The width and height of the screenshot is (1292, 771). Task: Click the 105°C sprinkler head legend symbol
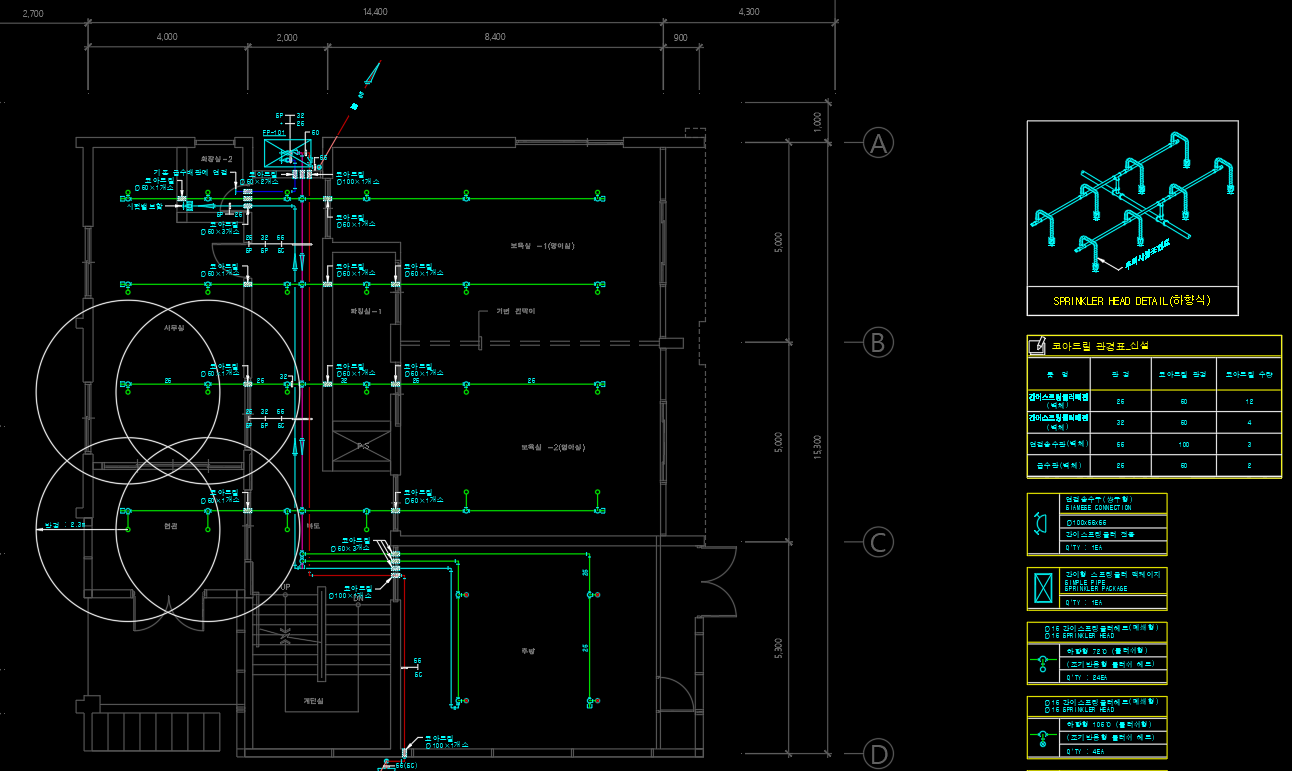tap(1042, 735)
